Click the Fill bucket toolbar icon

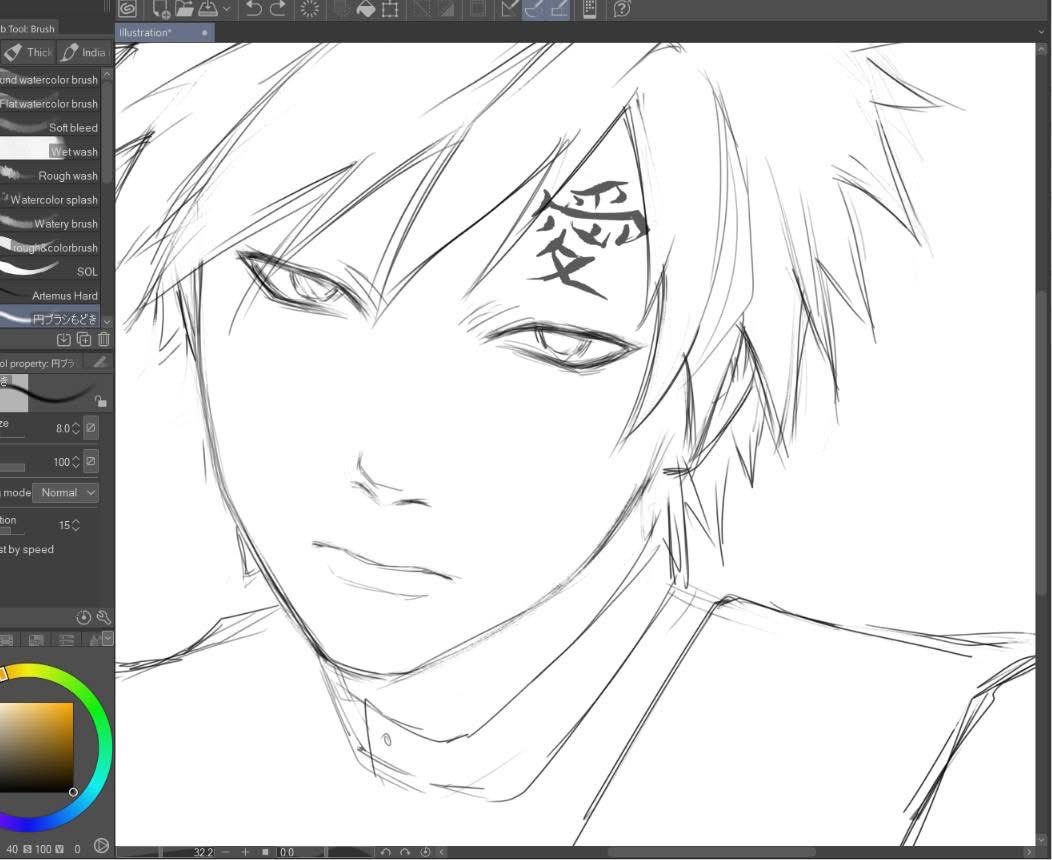(x=366, y=9)
